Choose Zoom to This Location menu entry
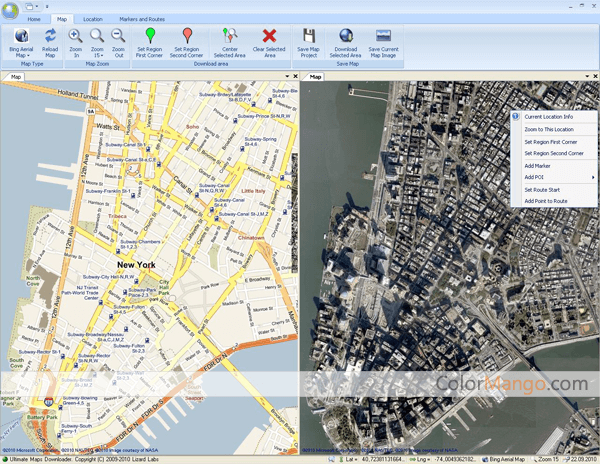This screenshot has height=464, width=600. (549, 129)
